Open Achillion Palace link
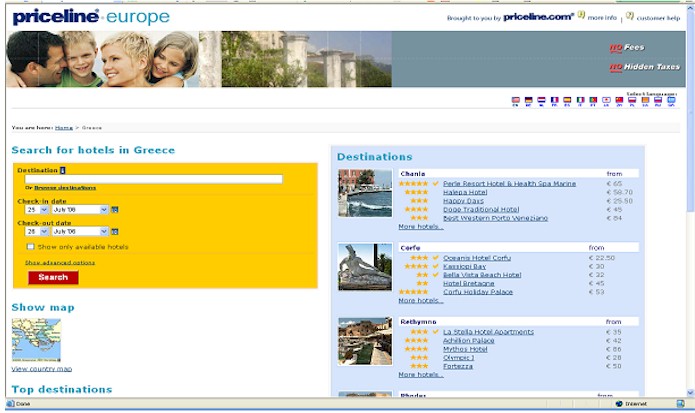 coord(469,340)
